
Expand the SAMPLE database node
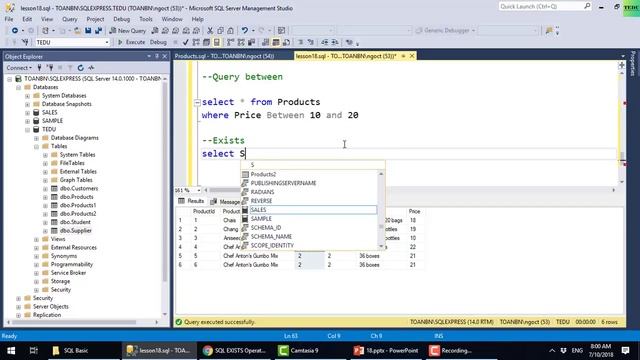(x=27, y=121)
